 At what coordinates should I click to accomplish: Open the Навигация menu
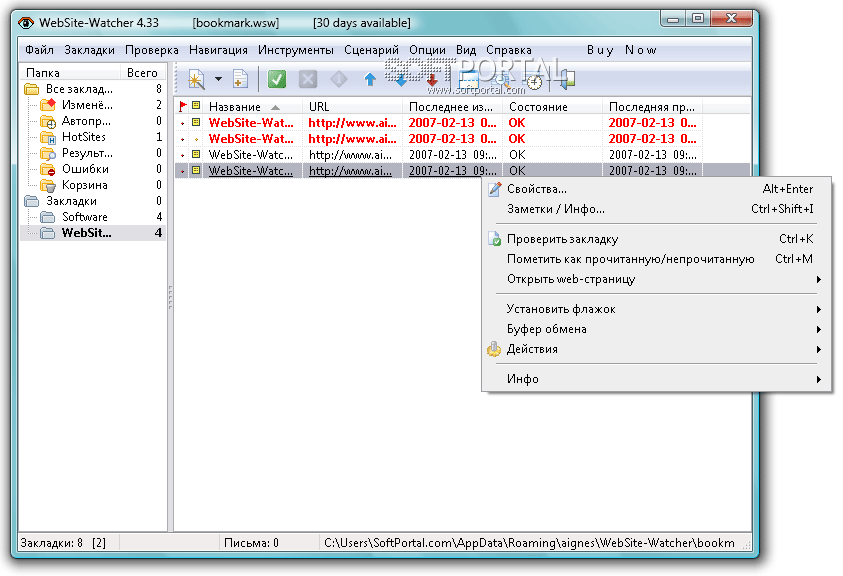click(x=218, y=50)
